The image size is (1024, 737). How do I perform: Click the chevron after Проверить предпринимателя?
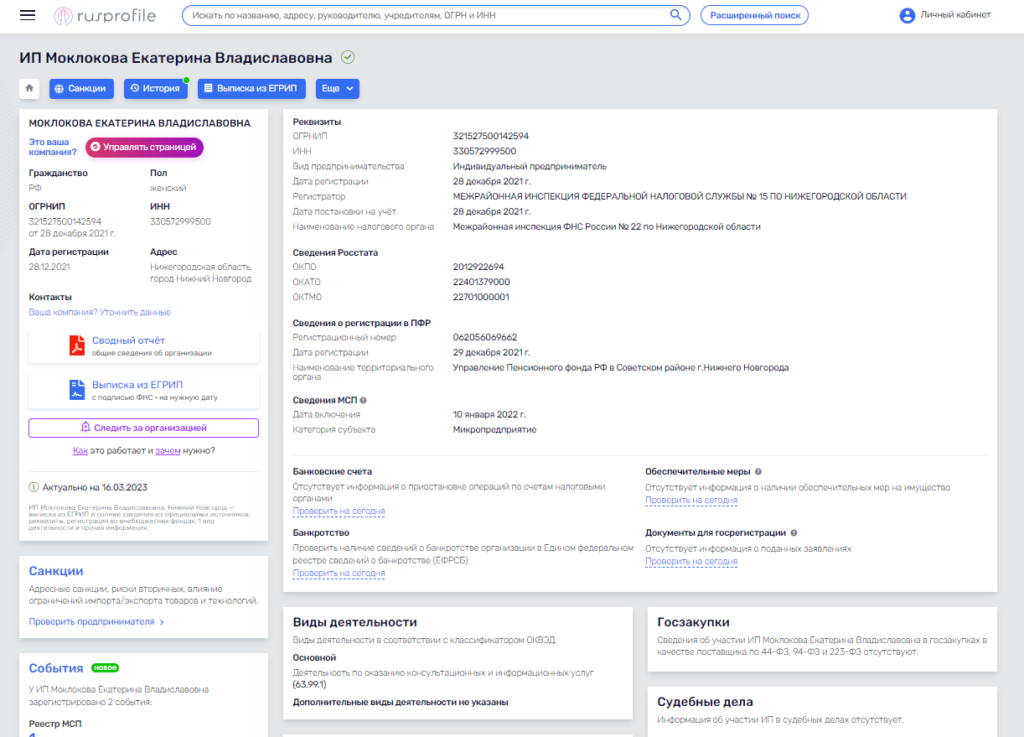pyautogui.click(x=162, y=622)
